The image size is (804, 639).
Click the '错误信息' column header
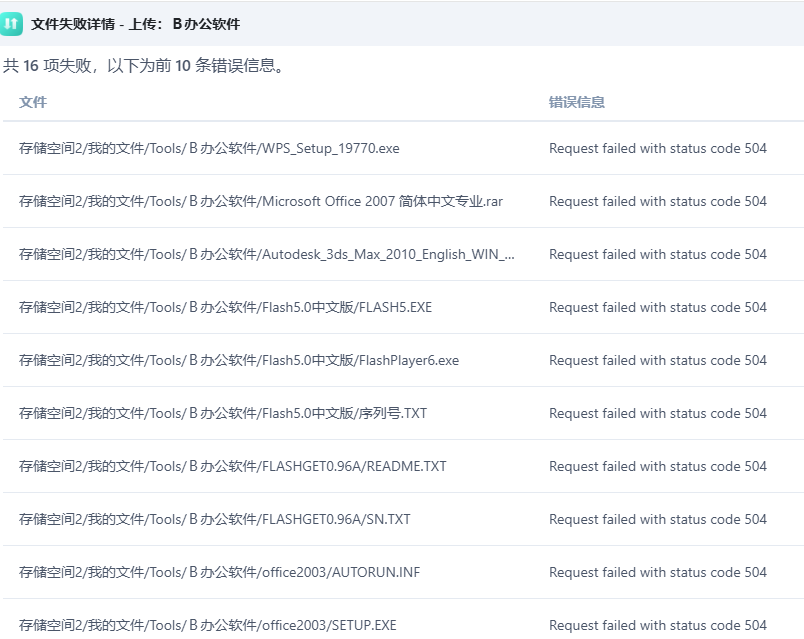(x=577, y=102)
